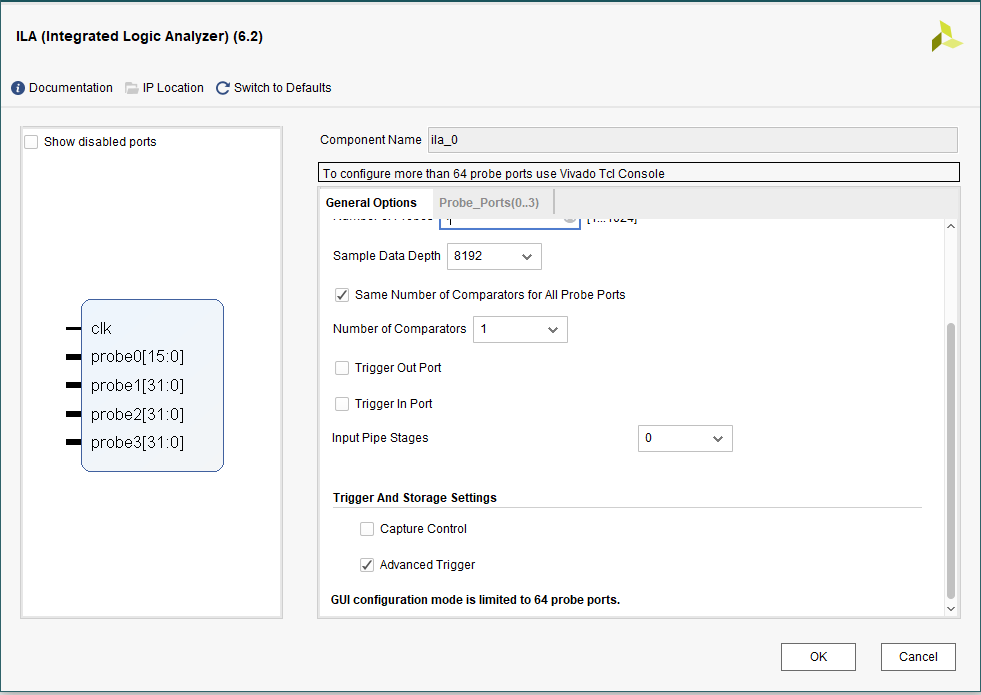Switch to the General Options tab
This screenshot has height=695, width=981.
pyautogui.click(x=371, y=203)
